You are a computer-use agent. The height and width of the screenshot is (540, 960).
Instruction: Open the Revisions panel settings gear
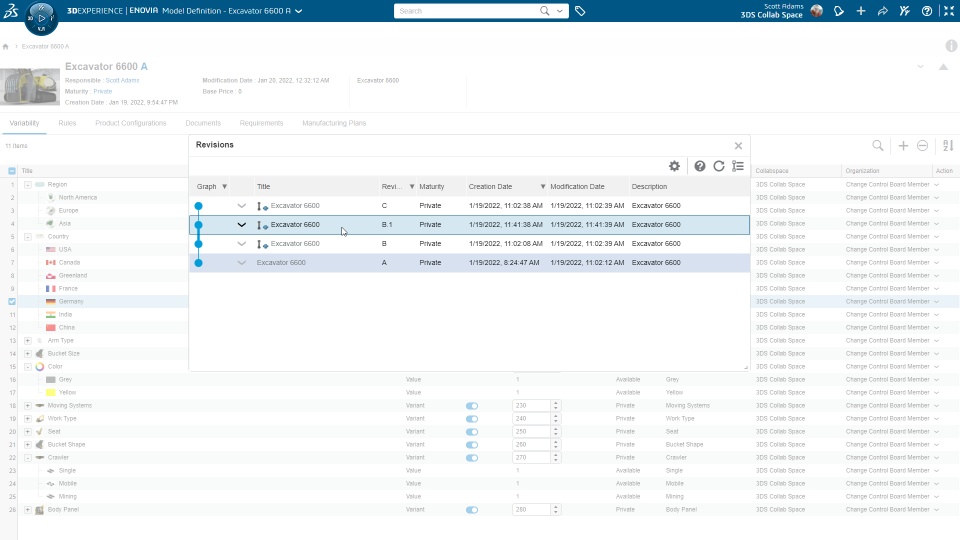(674, 166)
